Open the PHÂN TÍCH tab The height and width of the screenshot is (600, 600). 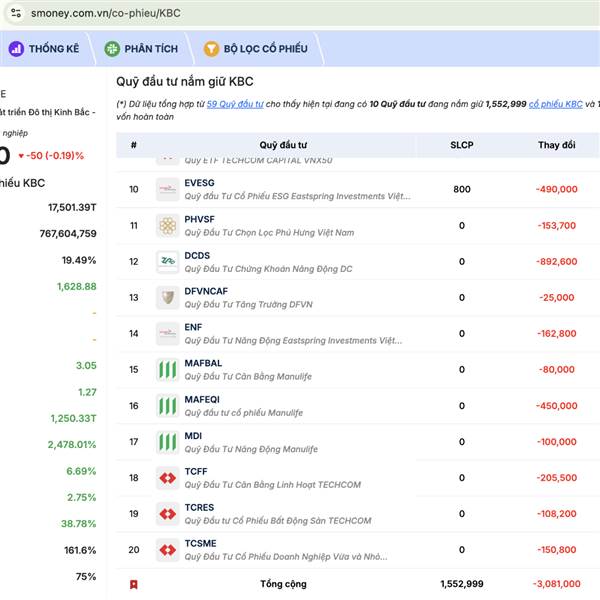pyautogui.click(x=141, y=49)
